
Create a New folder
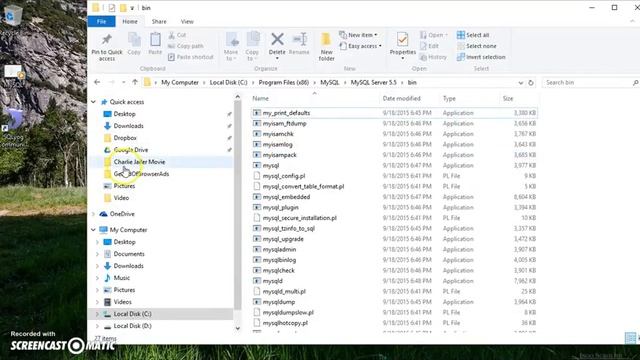[x=326, y=46]
